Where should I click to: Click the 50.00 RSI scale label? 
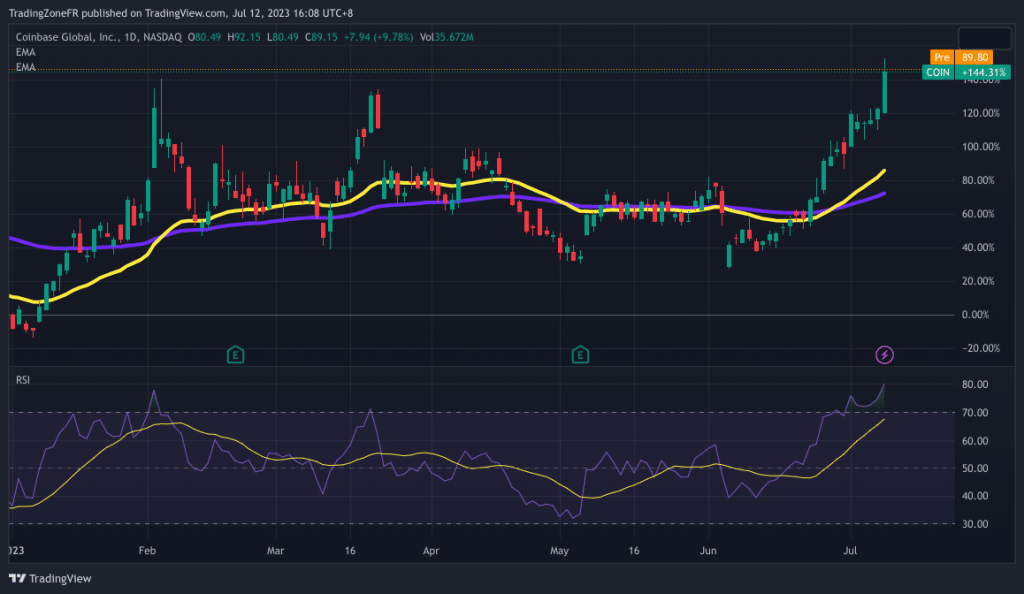pyautogui.click(x=974, y=469)
